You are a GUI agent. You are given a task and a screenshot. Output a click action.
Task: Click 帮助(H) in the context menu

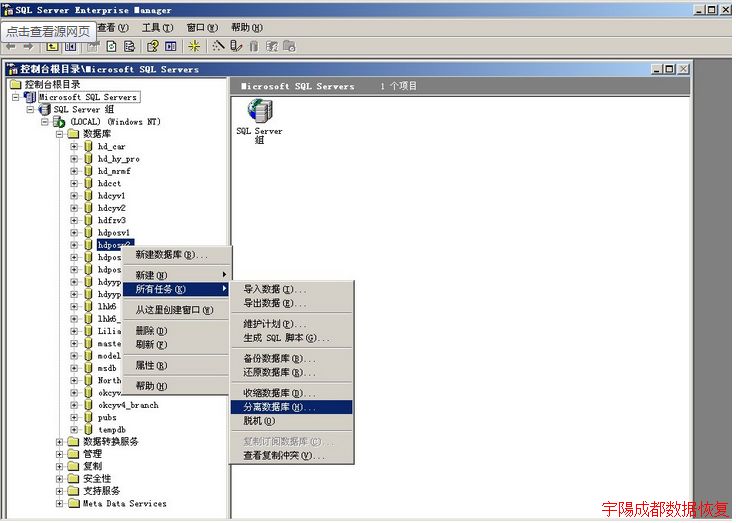pyautogui.click(x=177, y=386)
